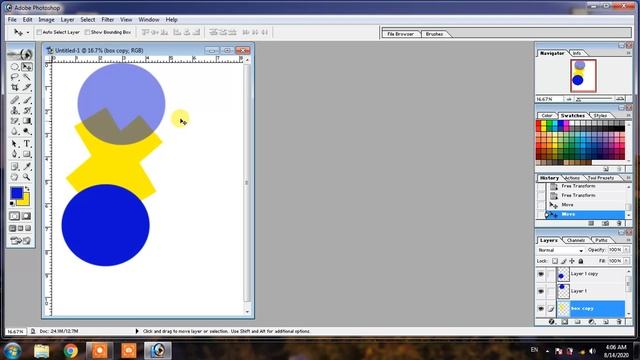Enable Auto Select Layer checkbox
This screenshot has width=640, height=360.
pos(40,32)
